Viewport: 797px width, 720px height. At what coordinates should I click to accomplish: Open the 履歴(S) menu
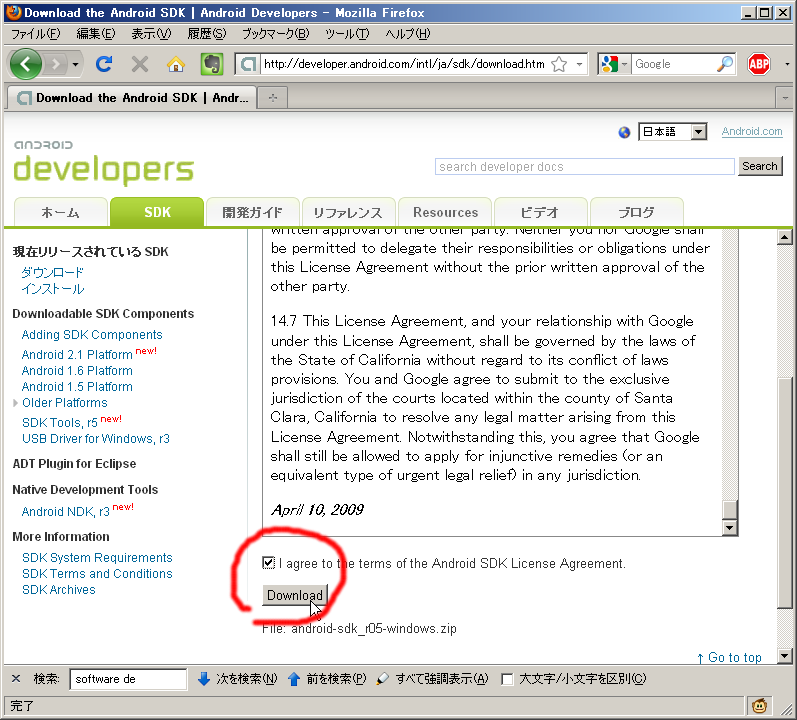click(x=206, y=34)
